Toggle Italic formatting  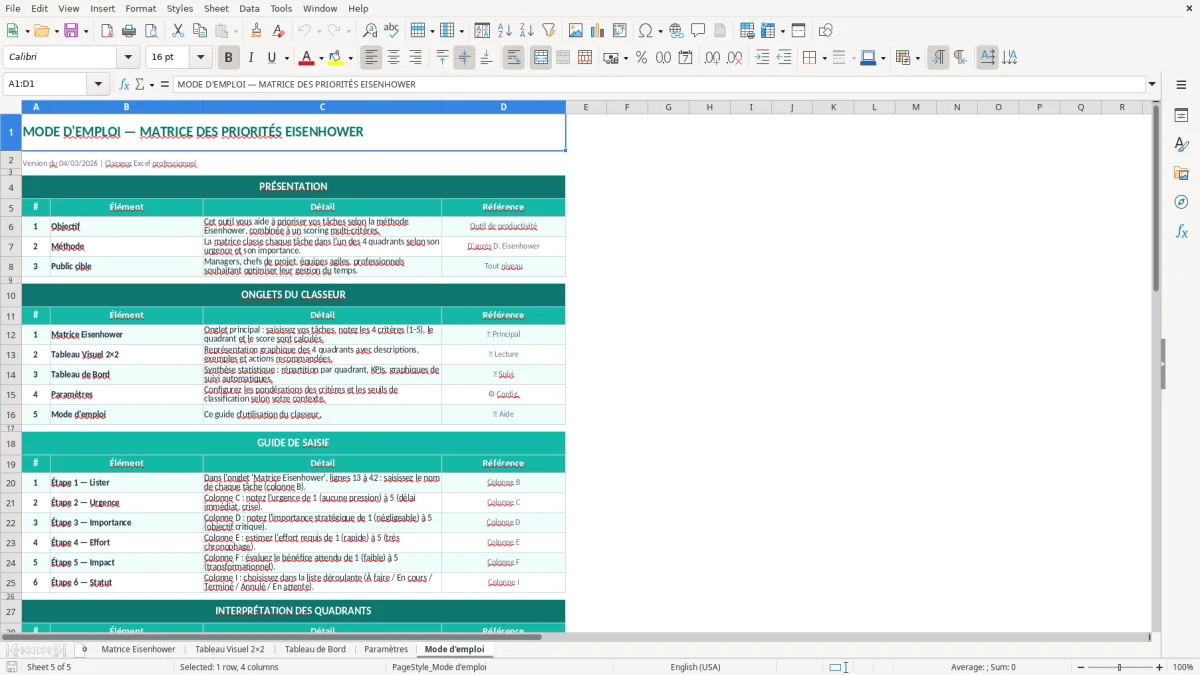tap(250, 58)
